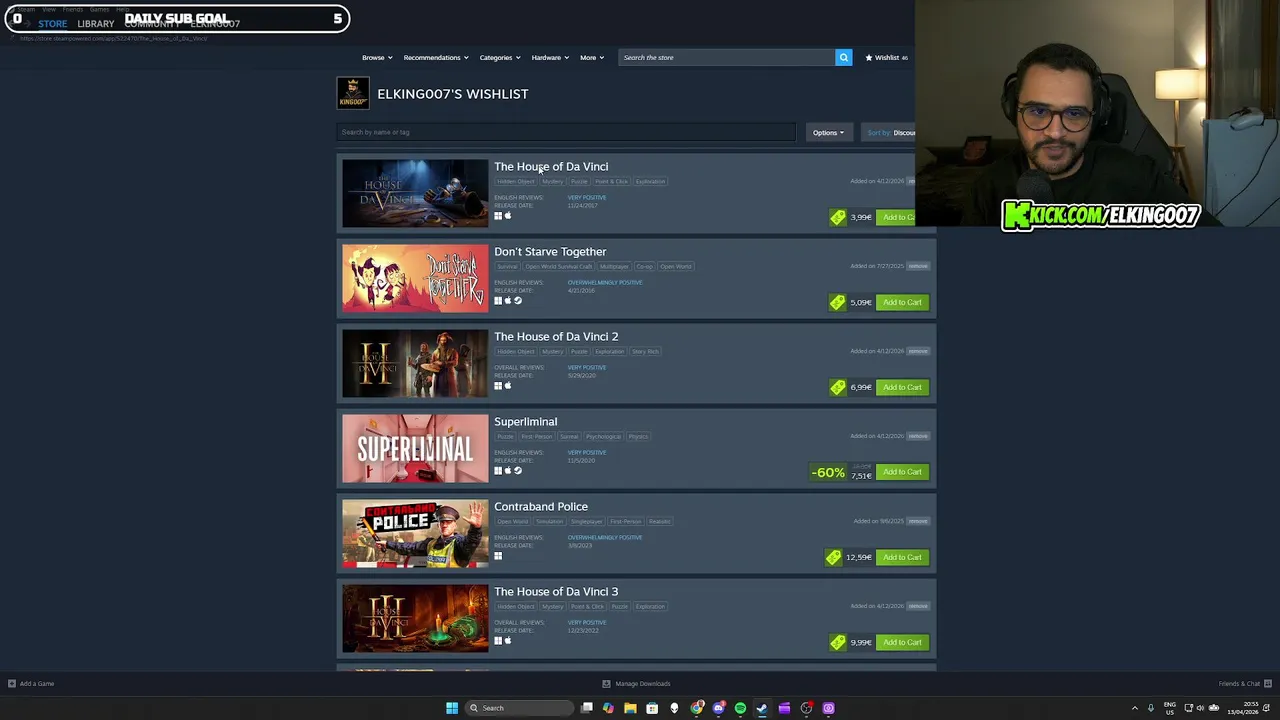Open Superliminal title link
1280x720 pixels.
pyautogui.click(x=526, y=422)
